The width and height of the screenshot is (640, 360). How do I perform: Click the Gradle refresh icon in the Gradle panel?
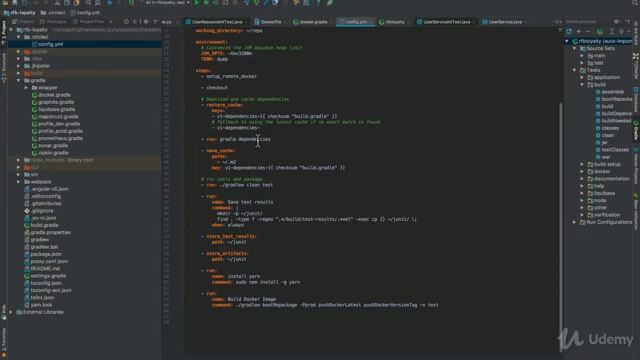point(569,31)
